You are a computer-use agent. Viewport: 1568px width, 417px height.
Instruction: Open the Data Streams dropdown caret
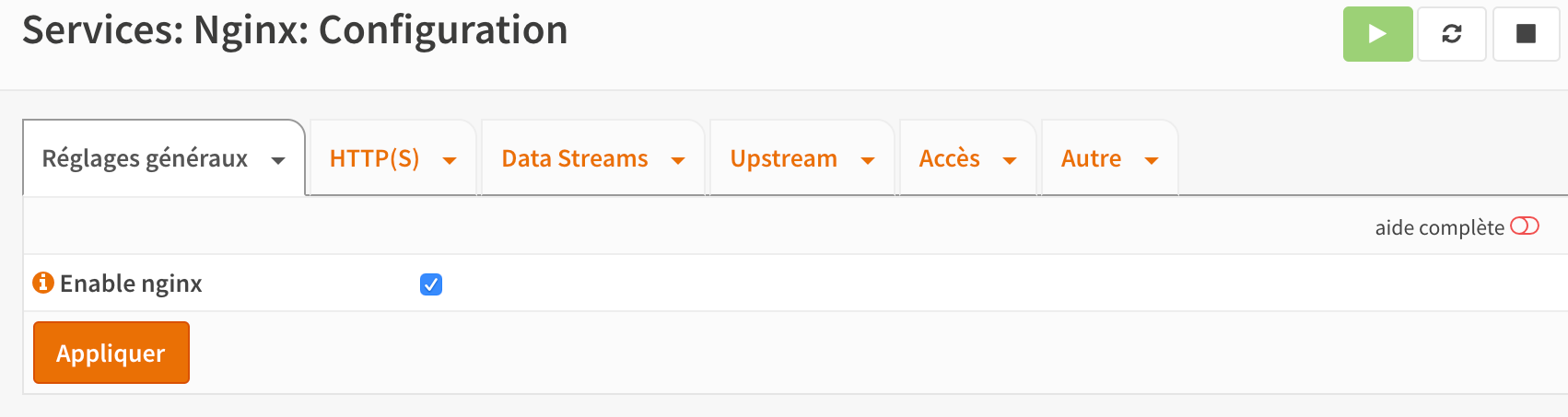pyautogui.click(x=678, y=160)
